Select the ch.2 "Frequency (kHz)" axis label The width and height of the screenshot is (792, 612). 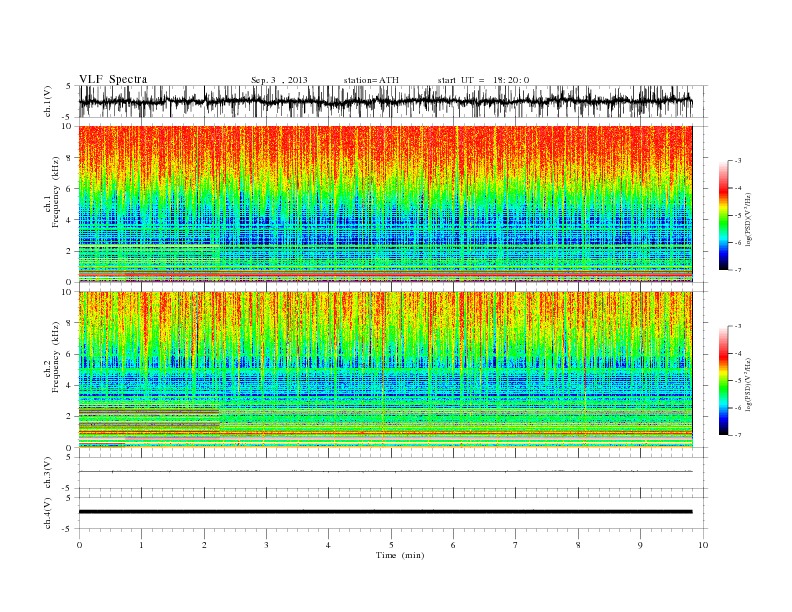click(56, 357)
